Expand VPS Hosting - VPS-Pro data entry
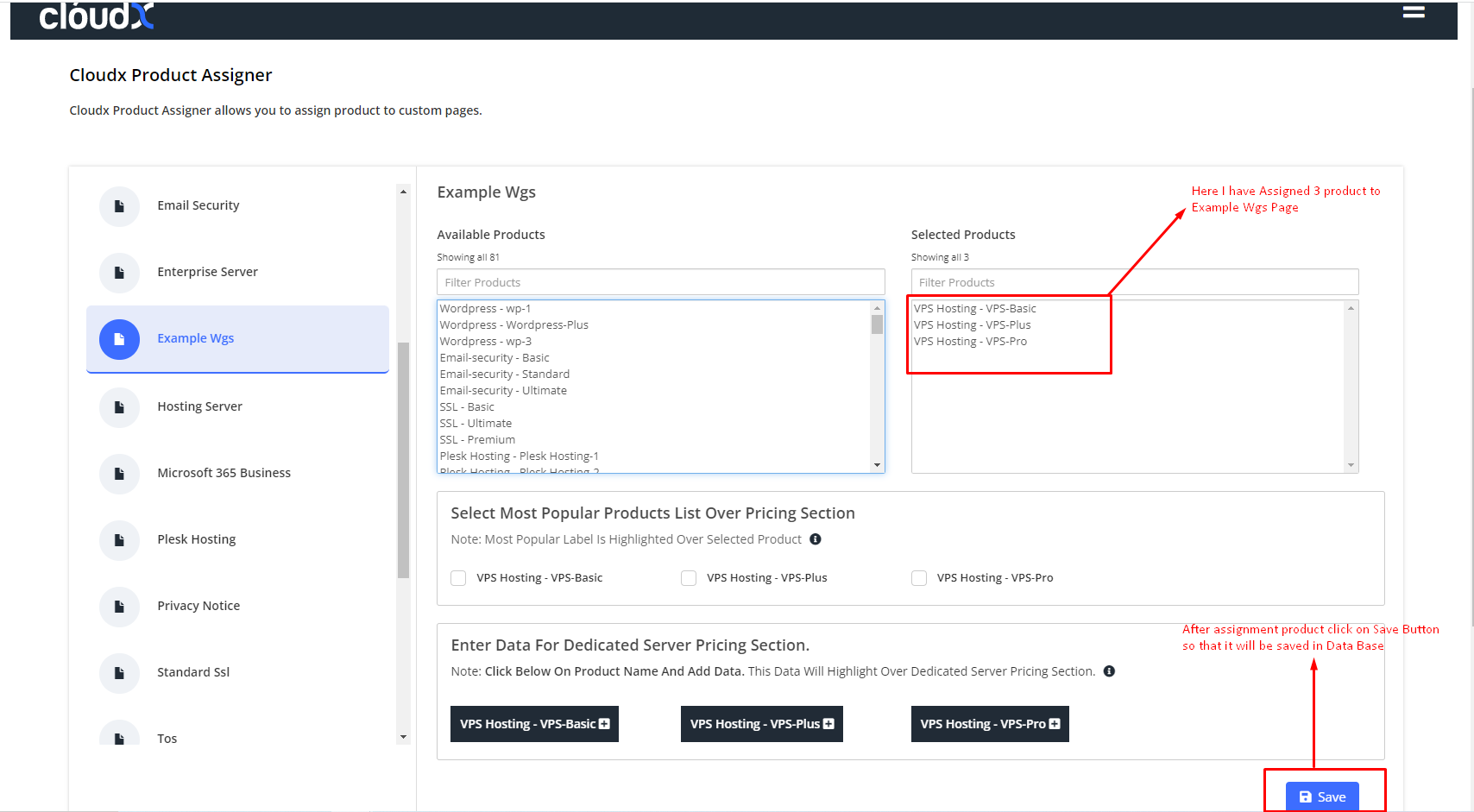This screenshot has width=1474, height=812. pos(990,724)
